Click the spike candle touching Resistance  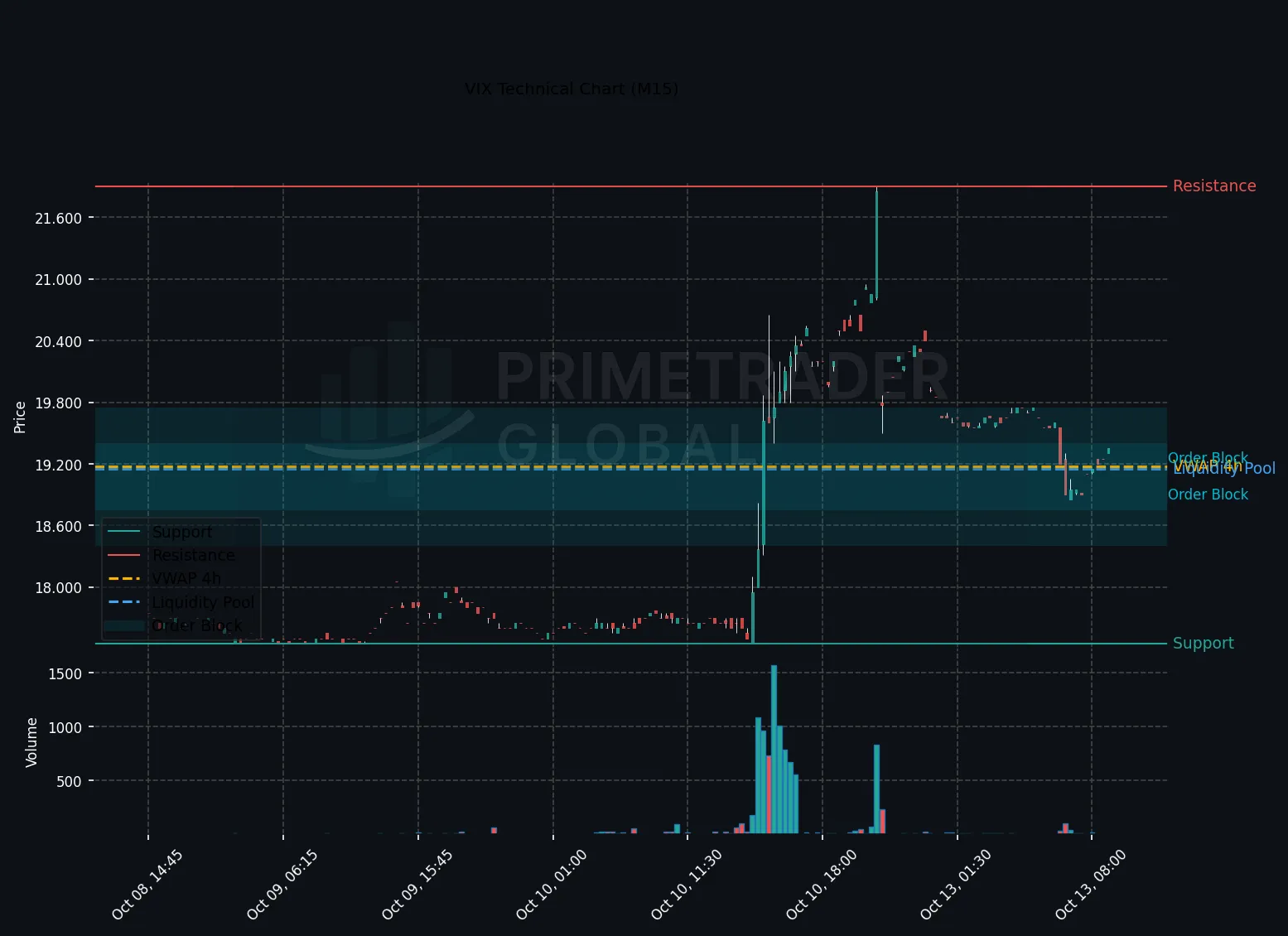(x=876, y=244)
